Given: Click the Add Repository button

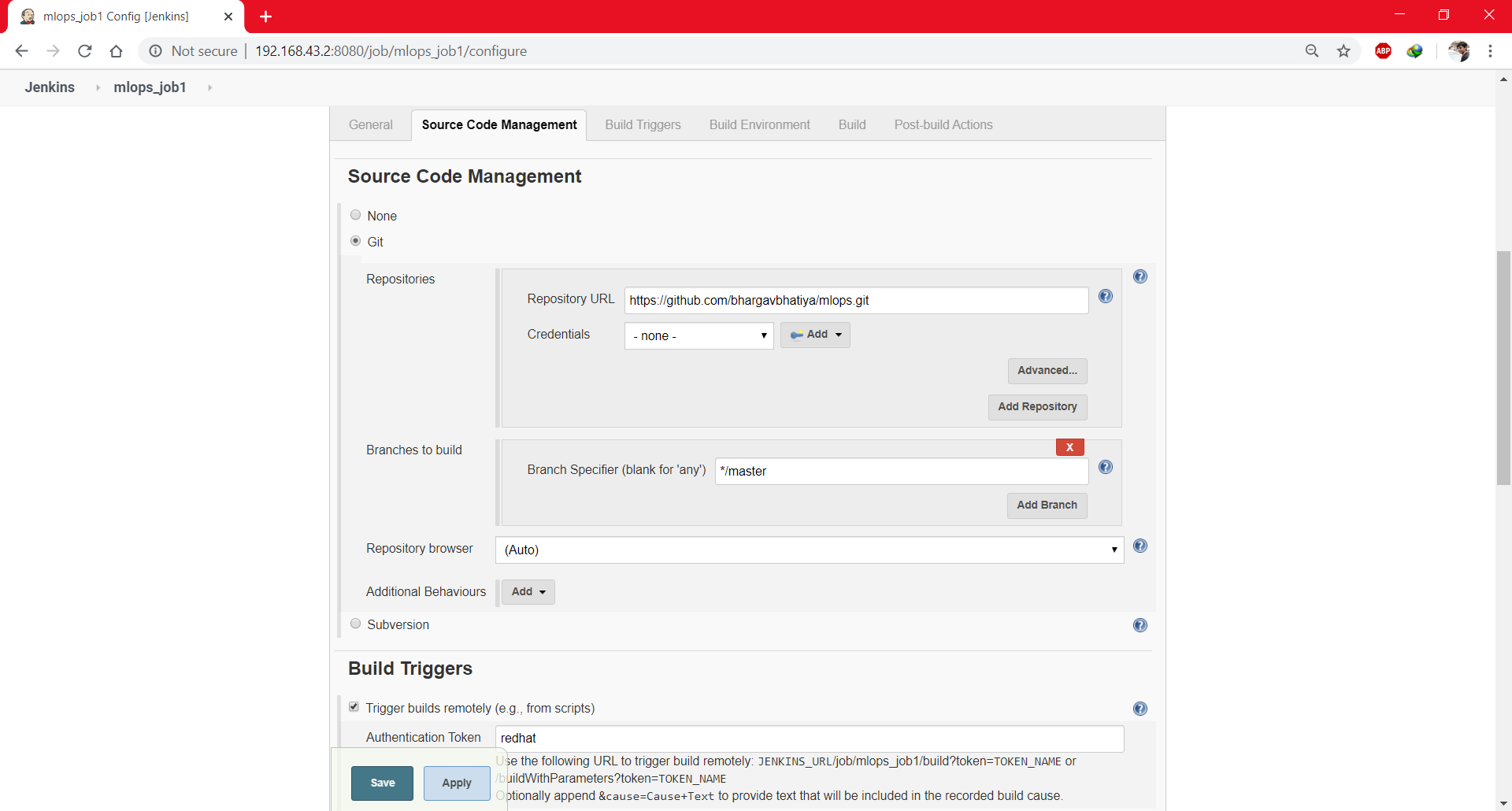Looking at the screenshot, I should click(1037, 407).
